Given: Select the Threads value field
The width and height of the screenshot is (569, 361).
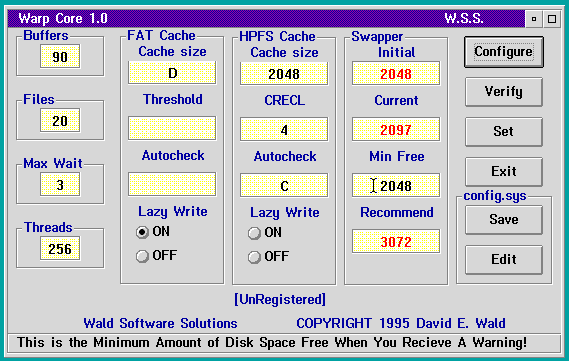Looking at the screenshot, I should pyautogui.click(x=60, y=249).
